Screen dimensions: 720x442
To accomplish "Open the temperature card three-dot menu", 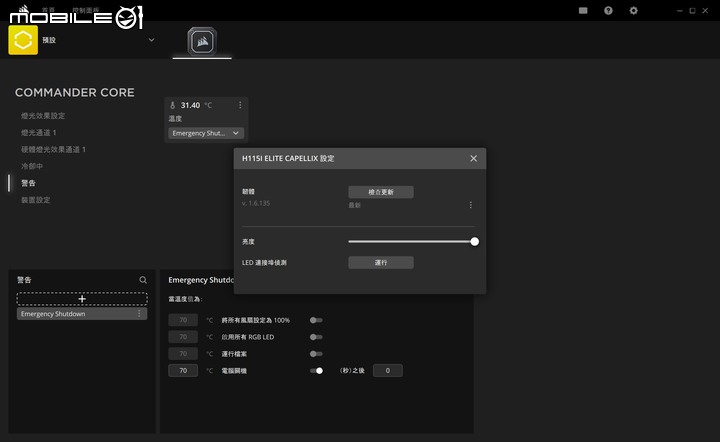I will tap(240, 105).
